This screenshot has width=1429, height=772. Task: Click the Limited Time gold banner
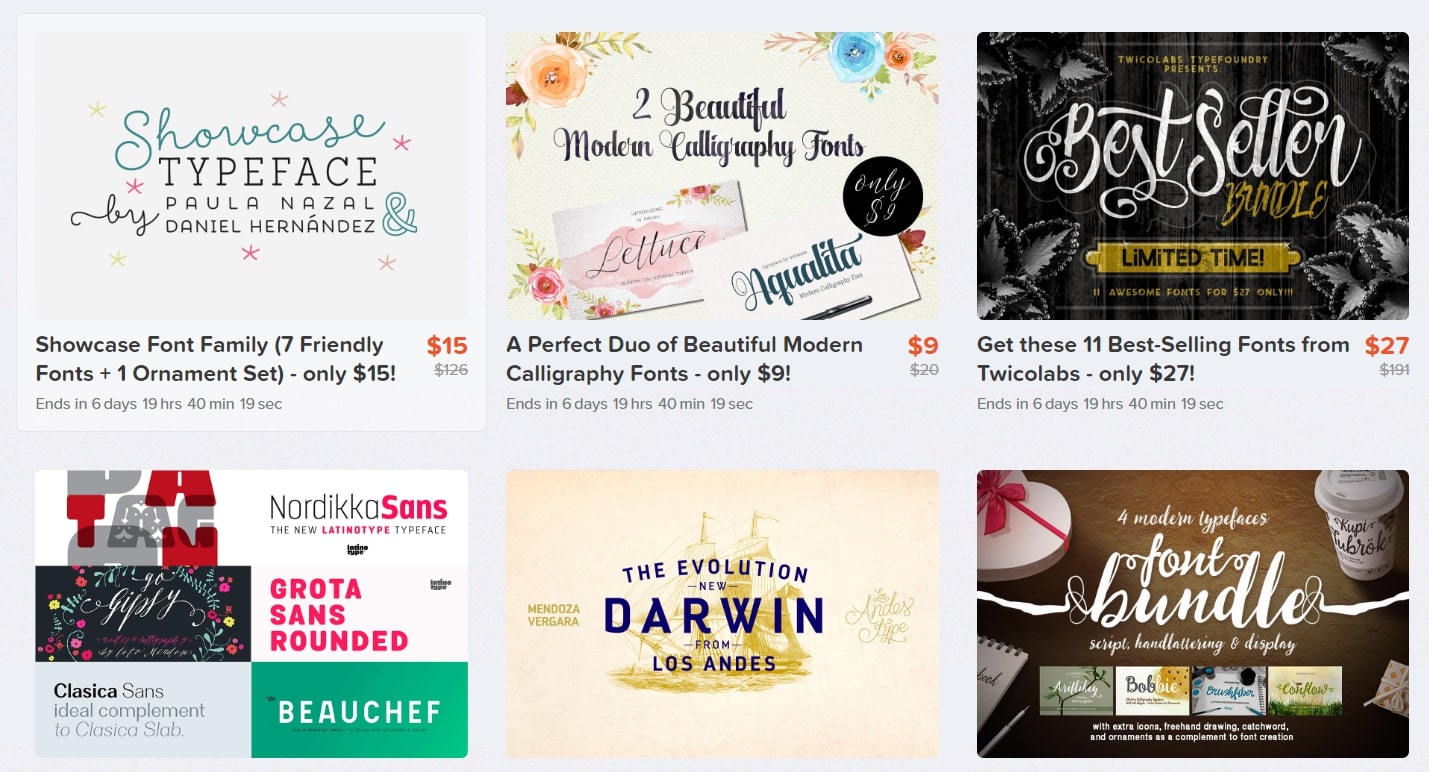point(1193,258)
